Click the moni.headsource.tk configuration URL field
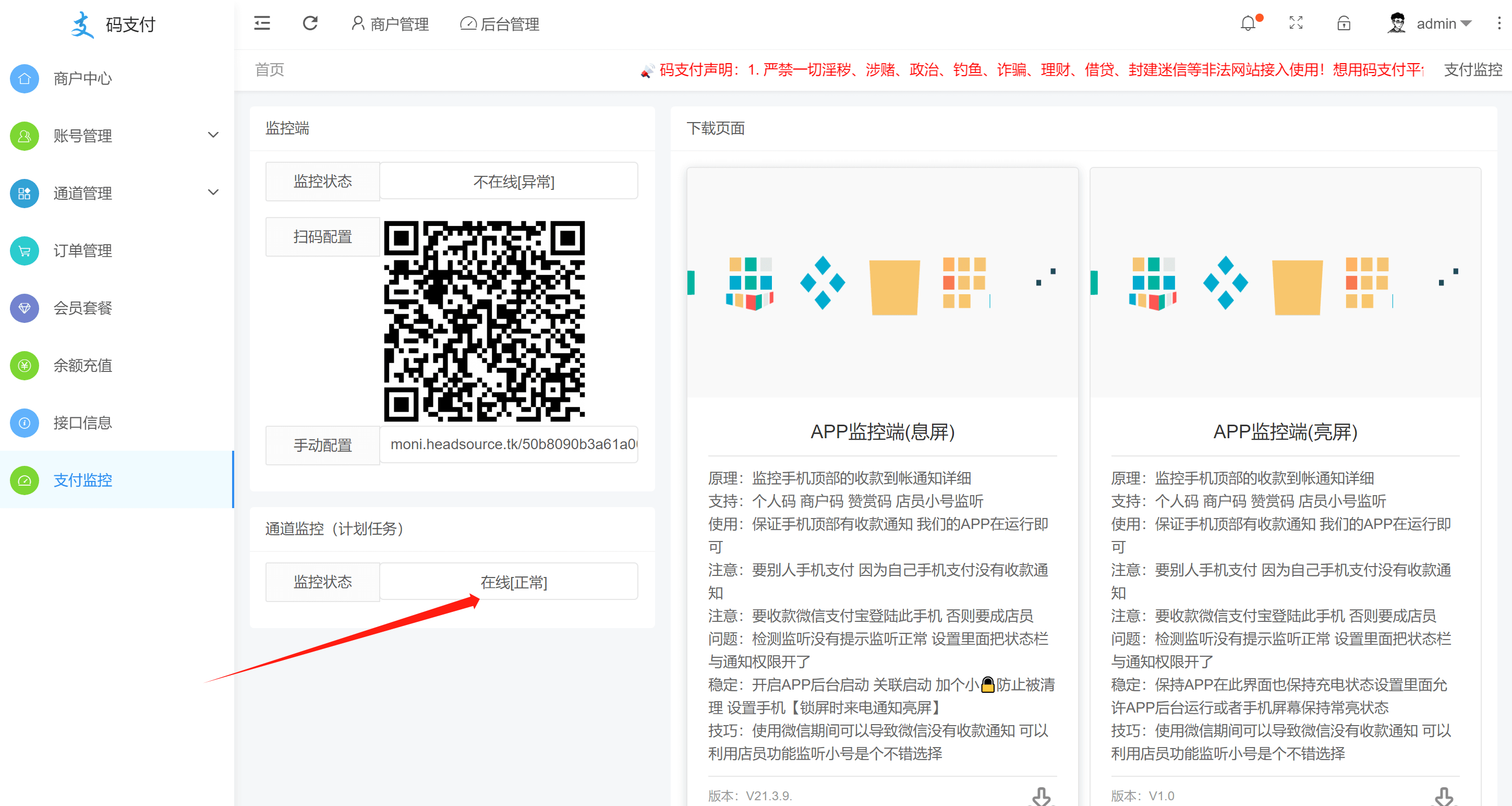The height and width of the screenshot is (806, 1512). (x=509, y=444)
